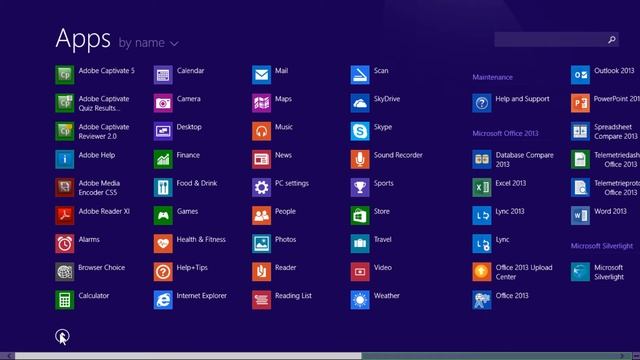
Task: Launch Excel 2013
Action: click(x=499, y=187)
